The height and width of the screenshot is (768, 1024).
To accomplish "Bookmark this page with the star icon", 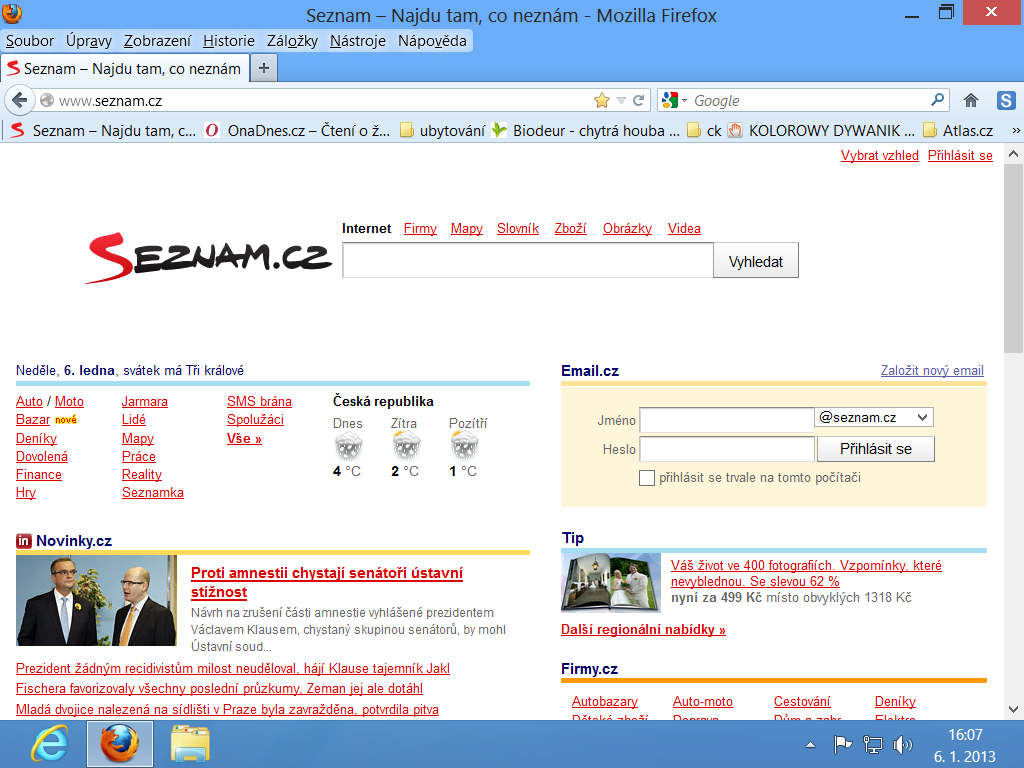I will [x=601, y=101].
